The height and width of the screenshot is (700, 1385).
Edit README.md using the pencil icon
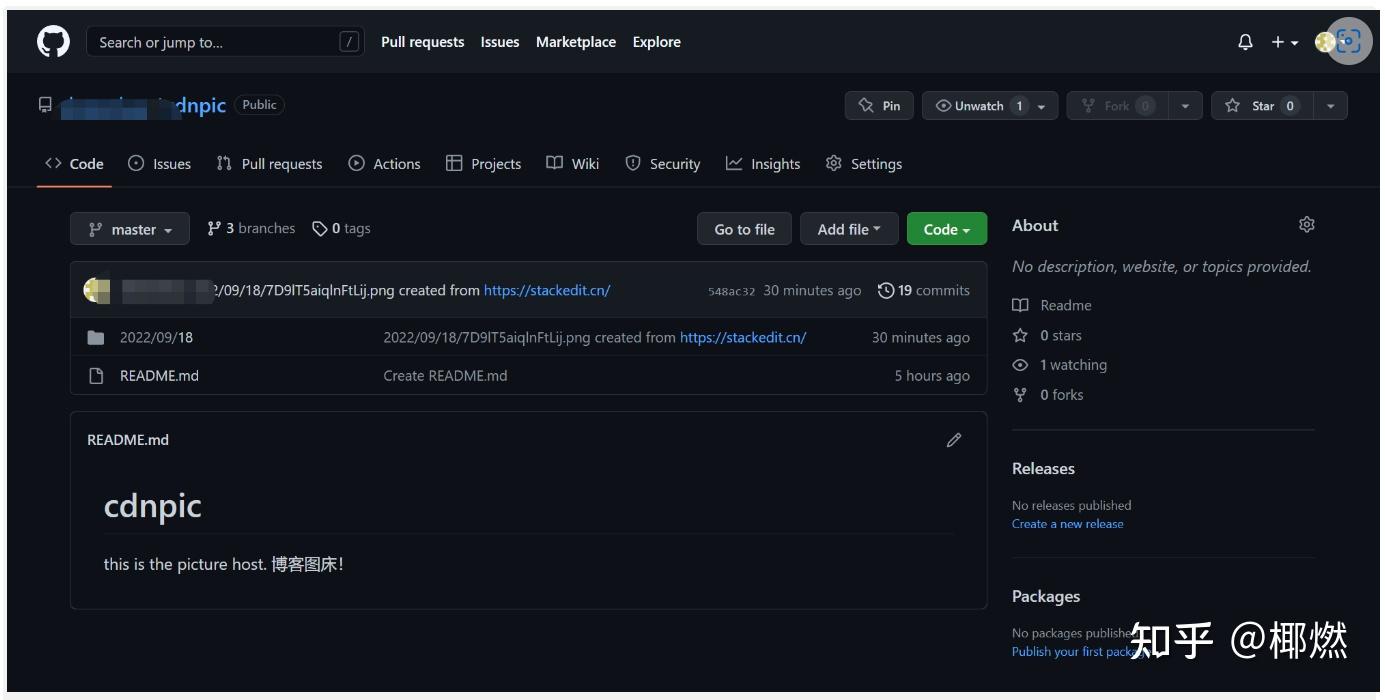point(953,439)
